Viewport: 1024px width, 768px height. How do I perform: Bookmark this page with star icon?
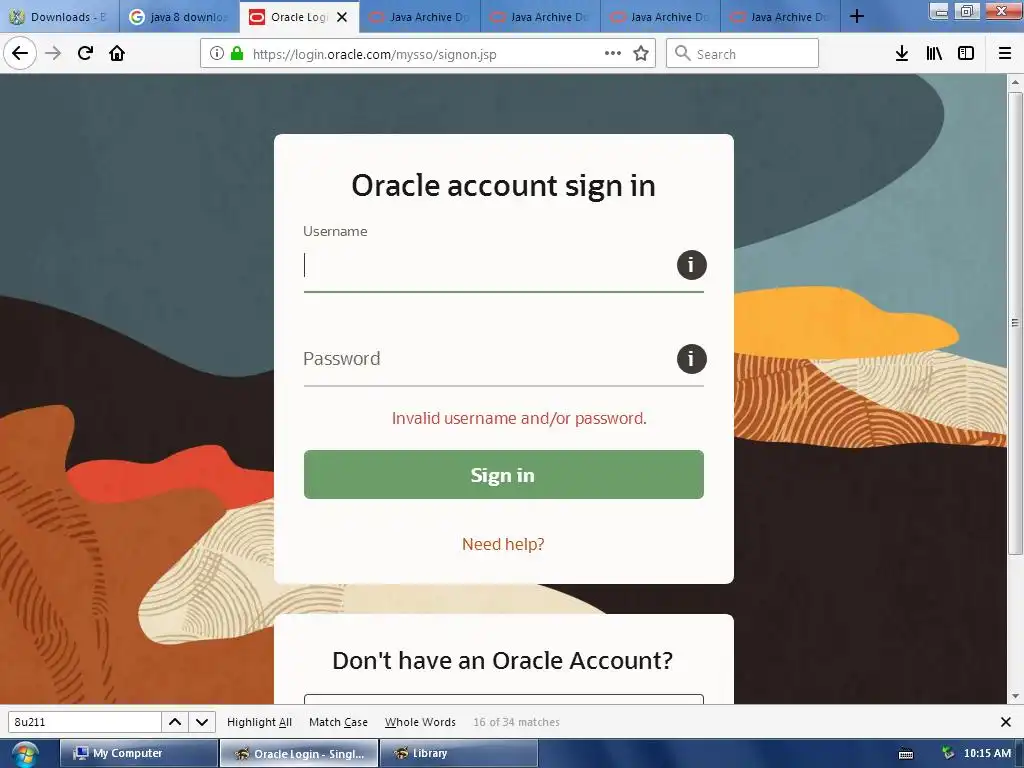click(641, 53)
